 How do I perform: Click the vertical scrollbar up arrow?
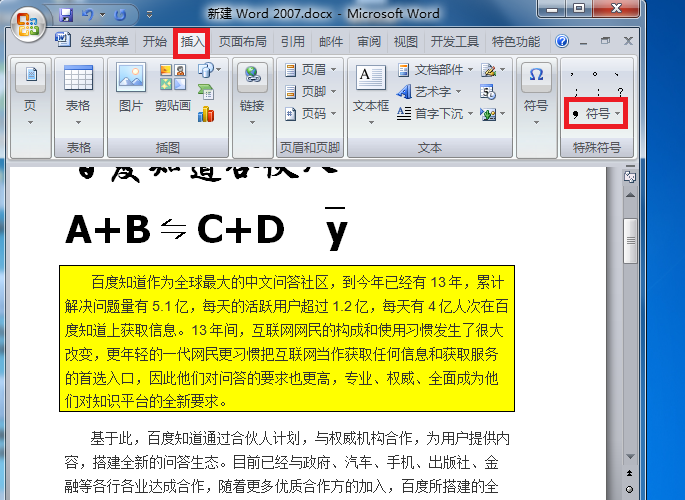[630, 195]
